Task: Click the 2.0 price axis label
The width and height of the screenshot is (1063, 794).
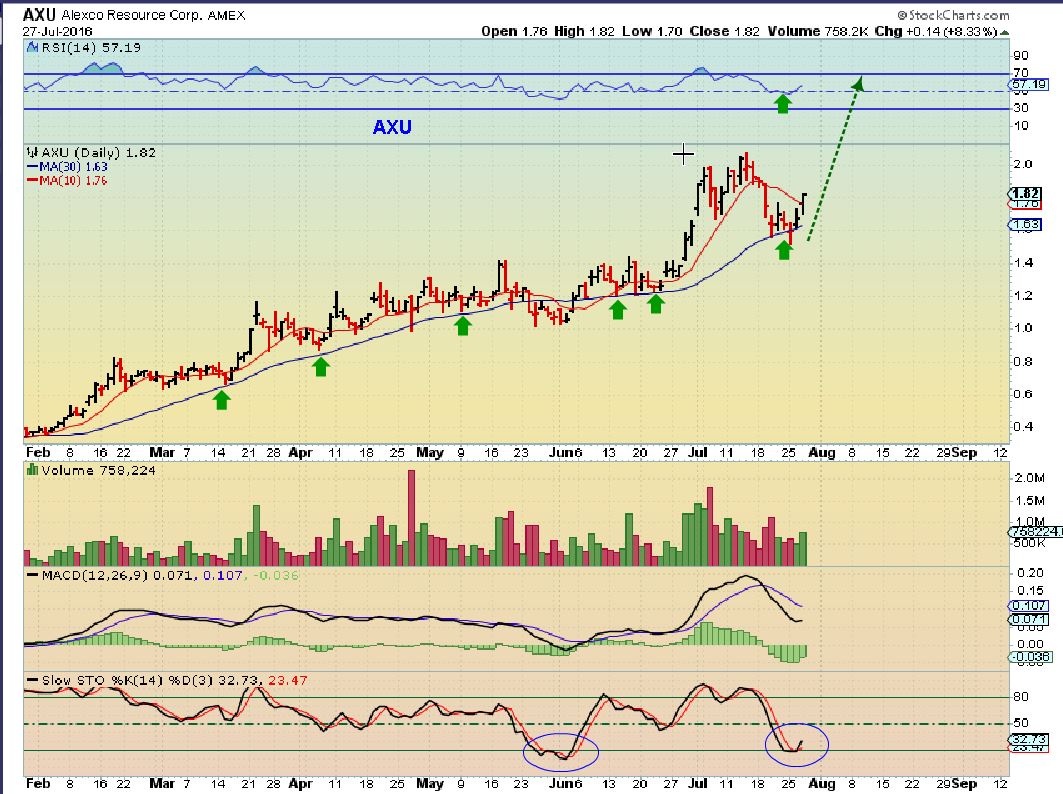Action: coord(1022,164)
